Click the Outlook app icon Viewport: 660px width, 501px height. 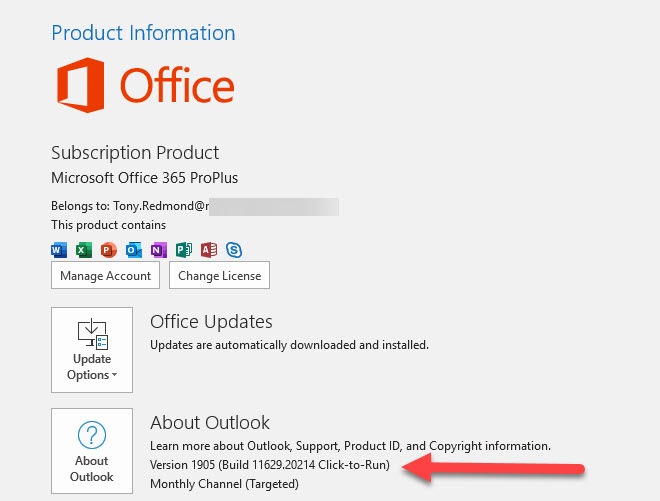click(134, 250)
